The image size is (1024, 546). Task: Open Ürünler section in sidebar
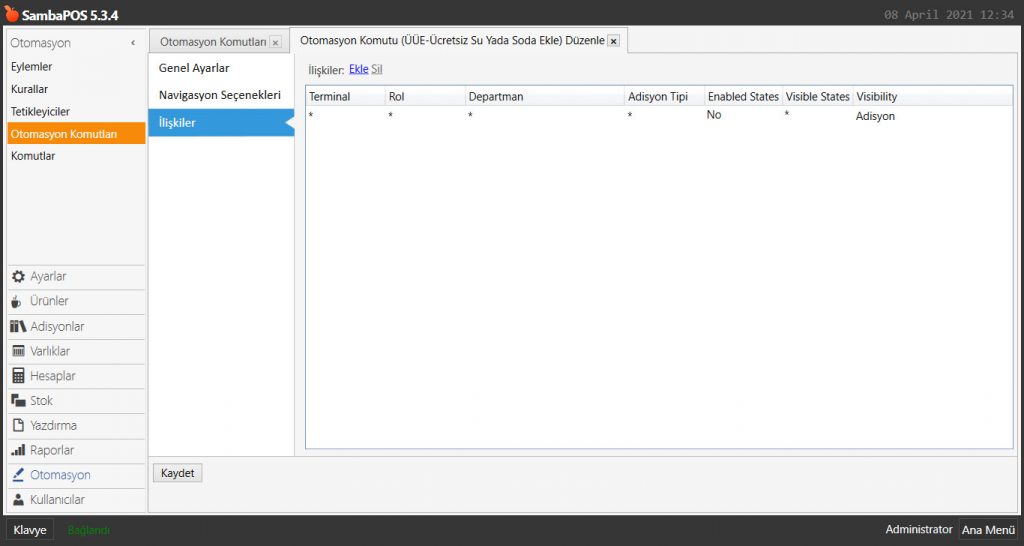pyautogui.click(x=49, y=302)
